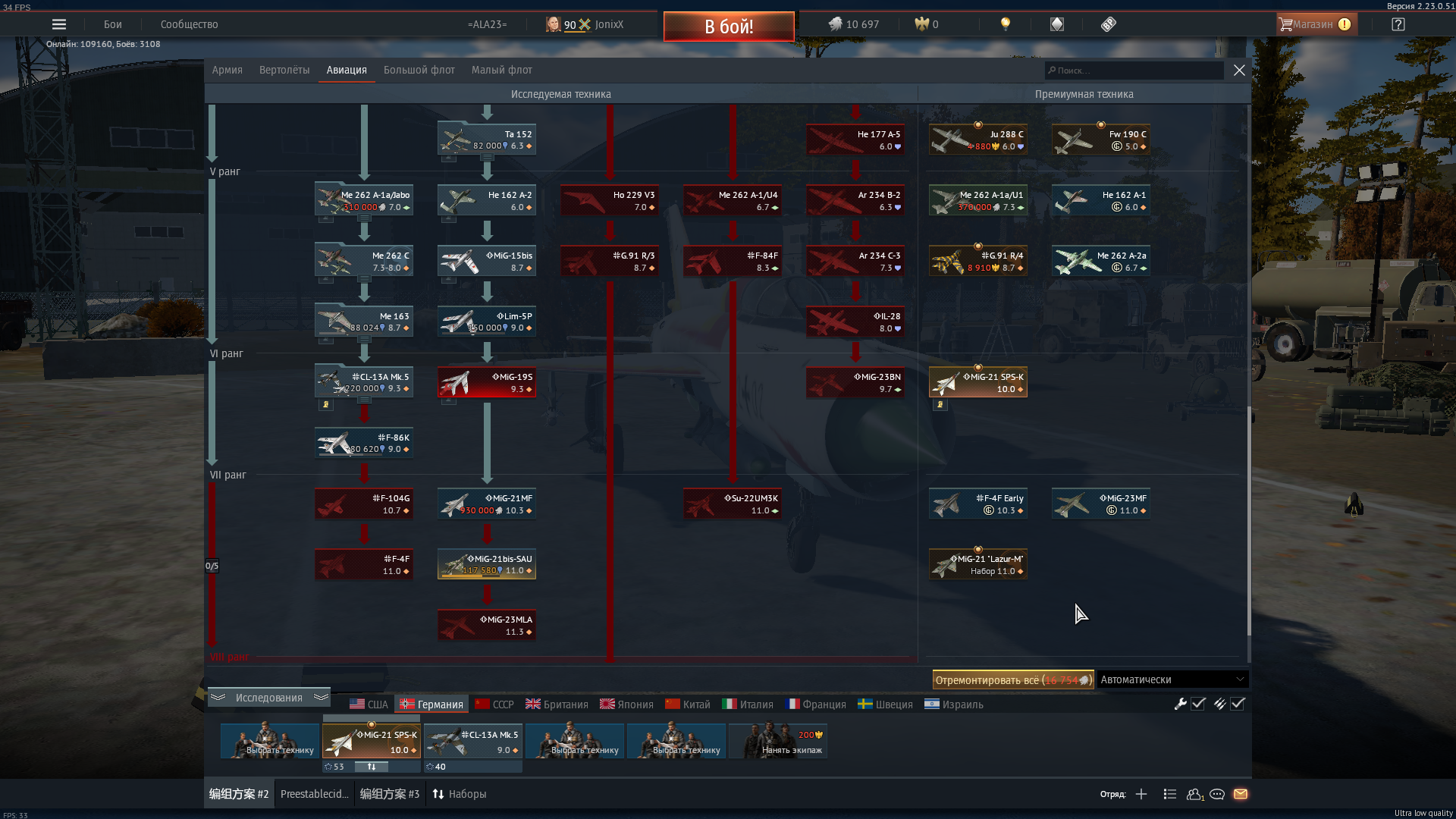Click the lightbulb hints icon in top bar
Screen dimensions: 1456x819
[x=1006, y=24]
